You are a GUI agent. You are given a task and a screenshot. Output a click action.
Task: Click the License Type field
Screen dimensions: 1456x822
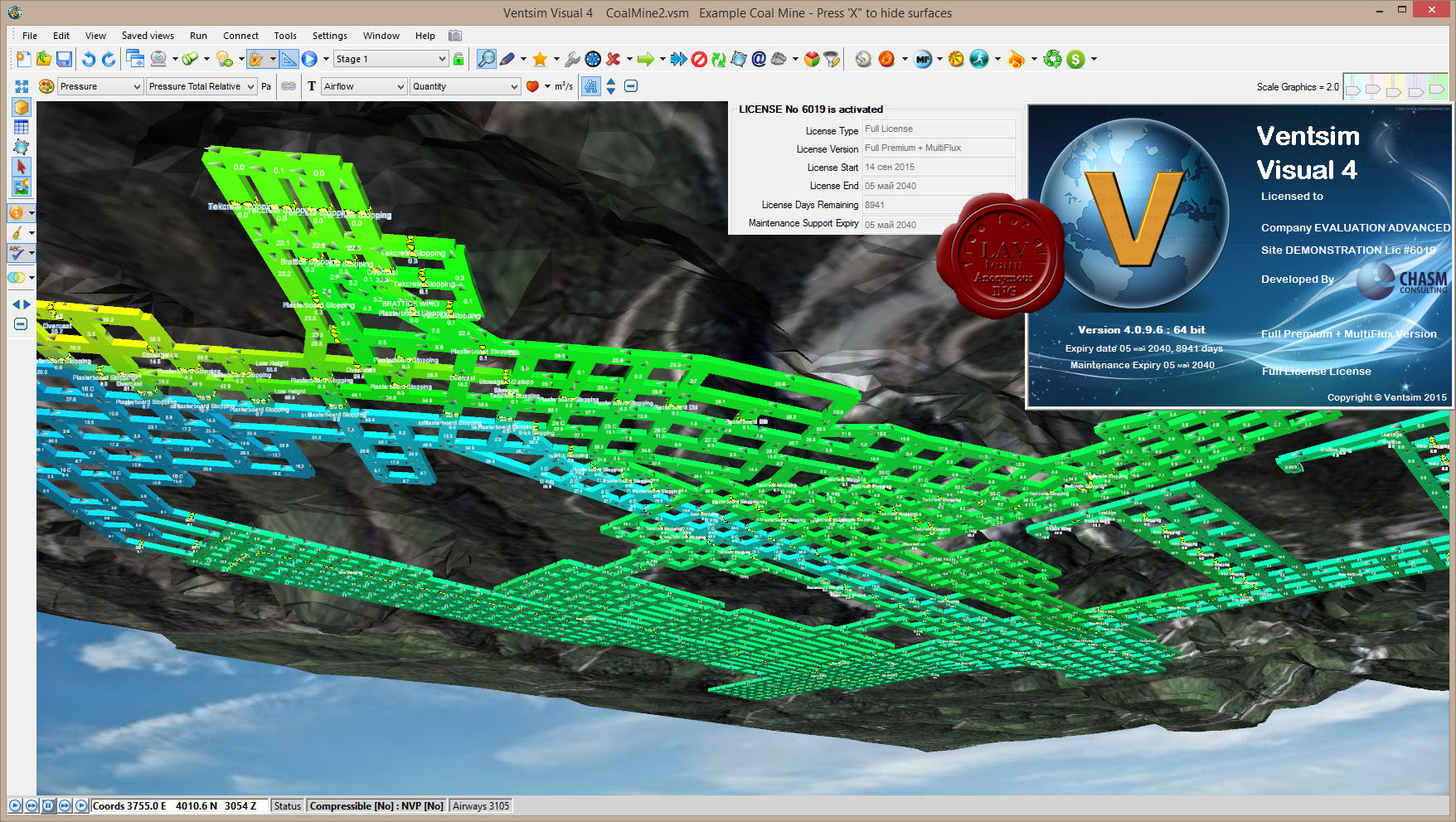tap(939, 129)
